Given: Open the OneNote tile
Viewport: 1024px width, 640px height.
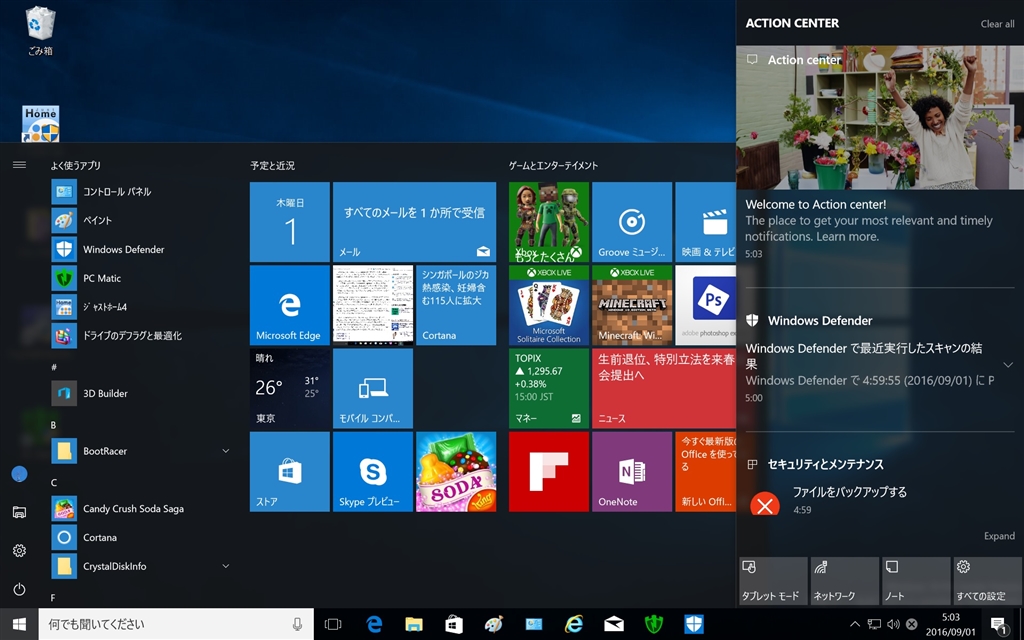Looking at the screenshot, I should 631,471.
